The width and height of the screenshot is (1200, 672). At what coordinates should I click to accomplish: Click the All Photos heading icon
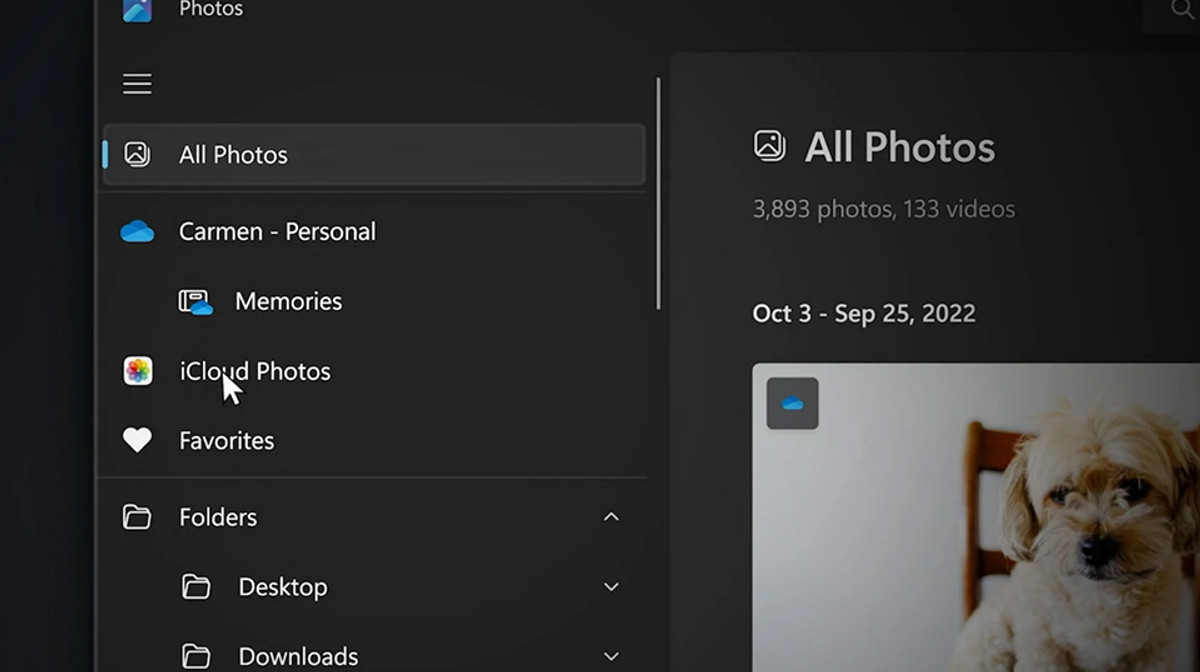770,146
